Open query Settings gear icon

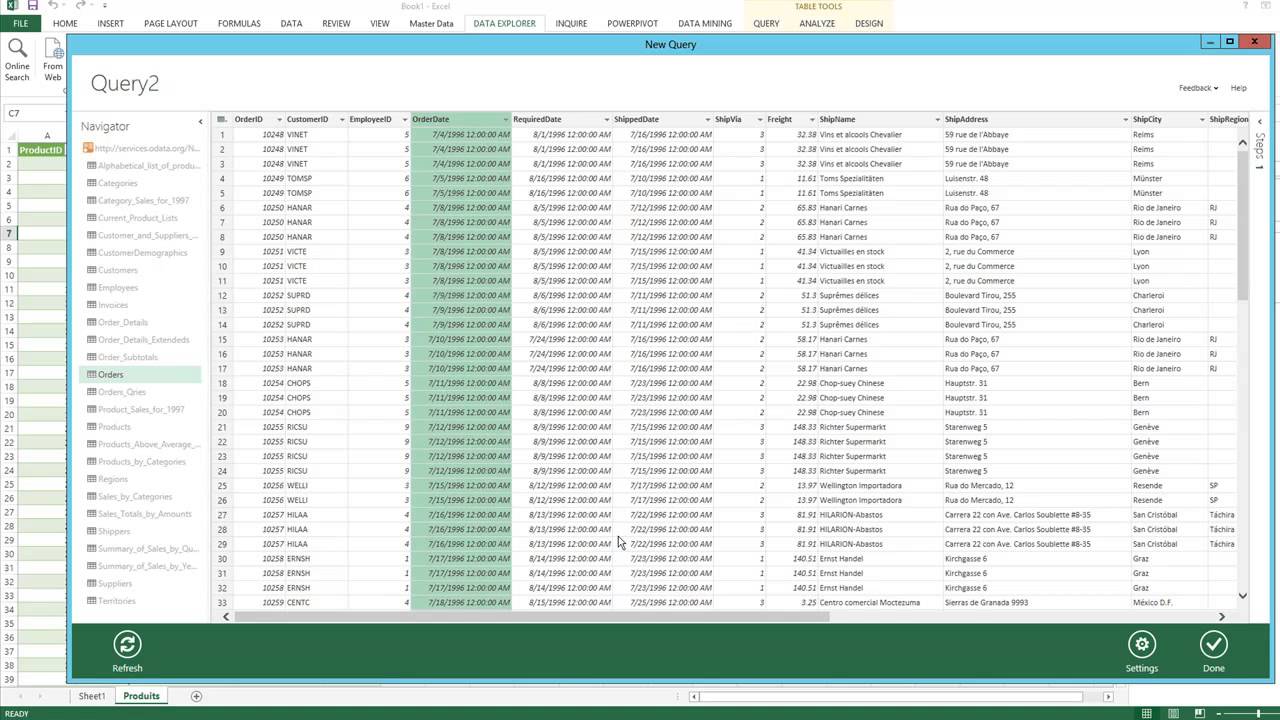pyautogui.click(x=1142, y=645)
